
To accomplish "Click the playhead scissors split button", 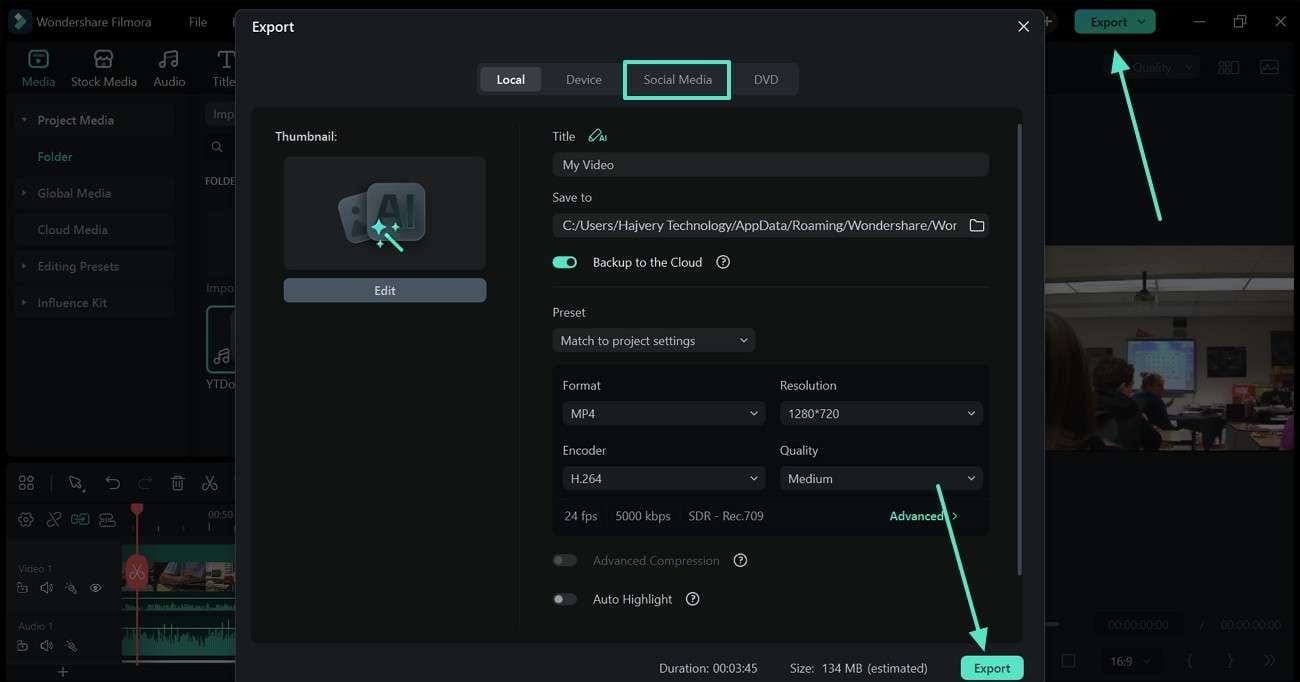I will coord(137,572).
